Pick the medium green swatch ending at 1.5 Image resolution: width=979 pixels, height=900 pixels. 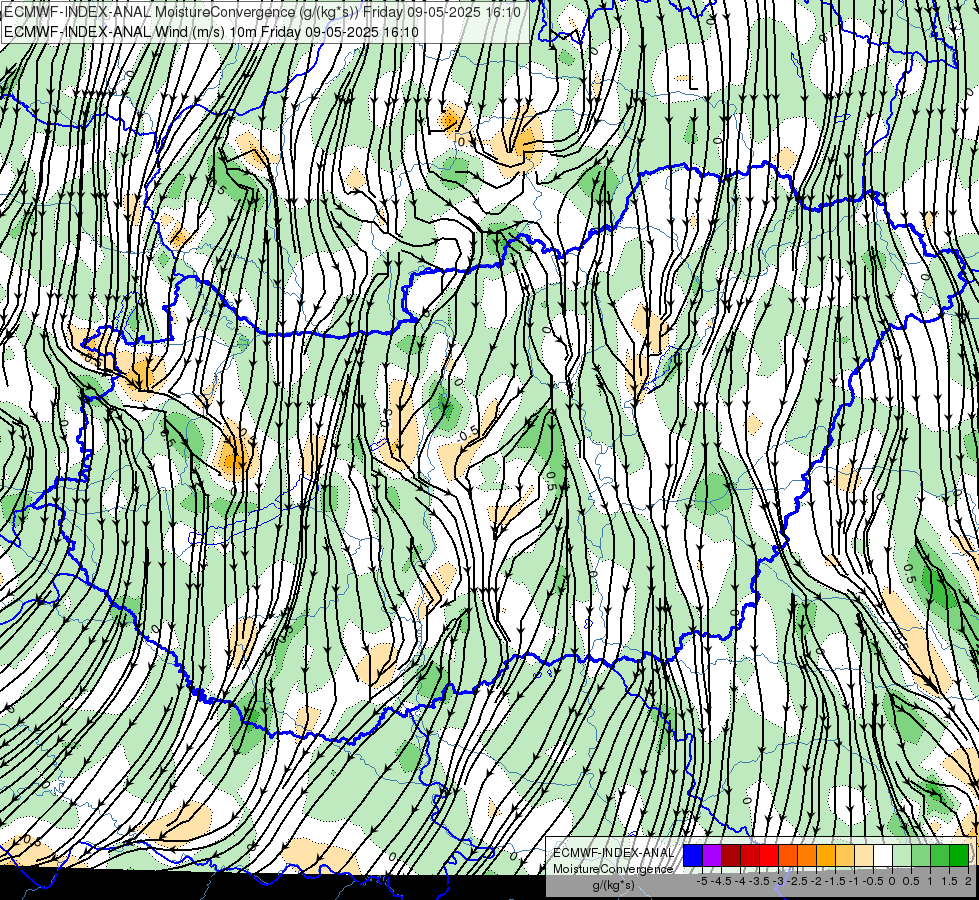940,855
